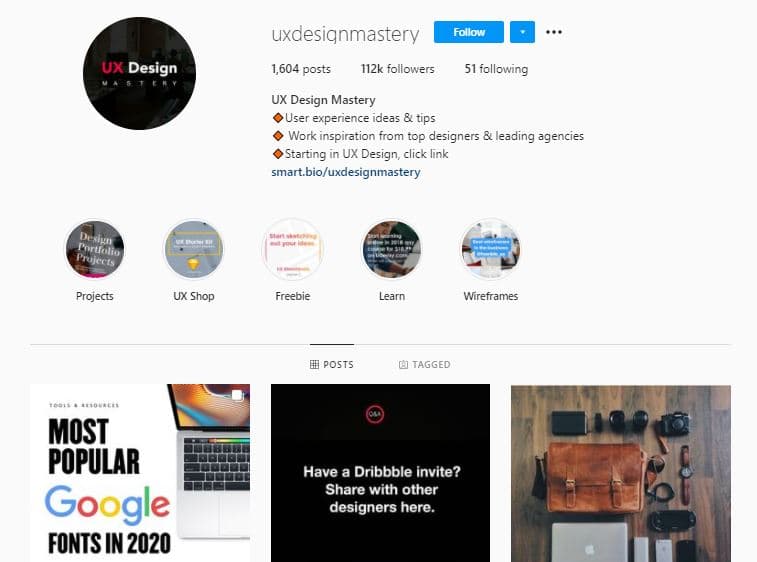Open the Projects story highlight circle
This screenshot has width=757, height=562.
click(x=95, y=249)
